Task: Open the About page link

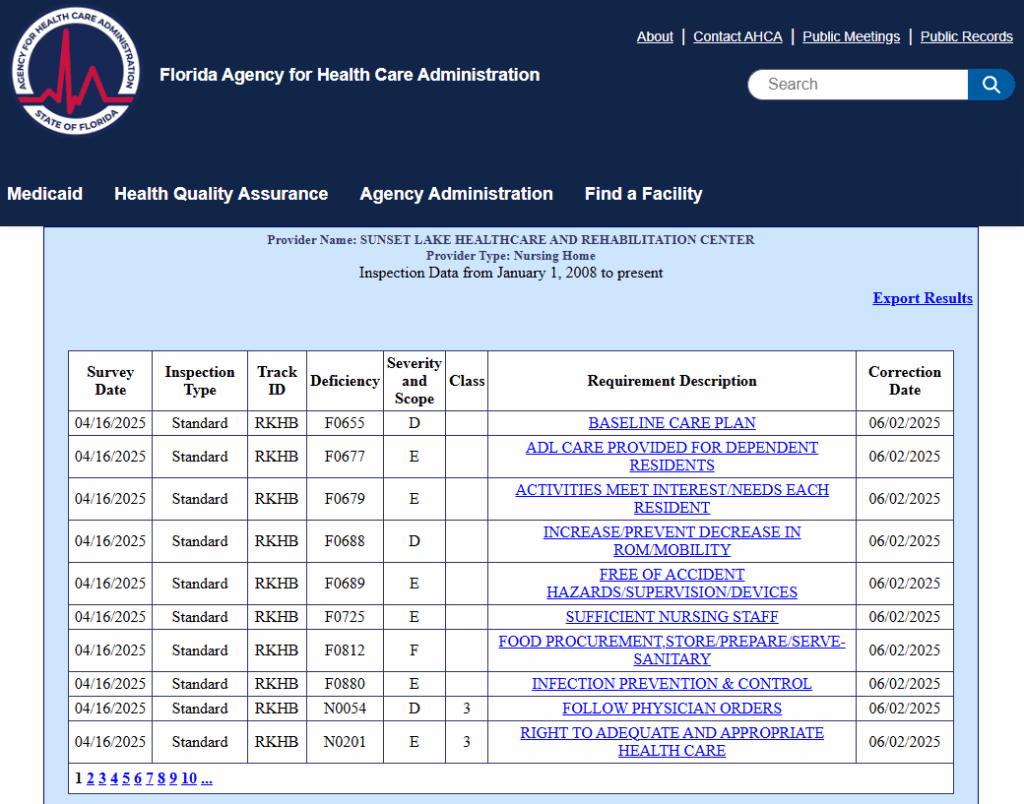Action: (655, 36)
